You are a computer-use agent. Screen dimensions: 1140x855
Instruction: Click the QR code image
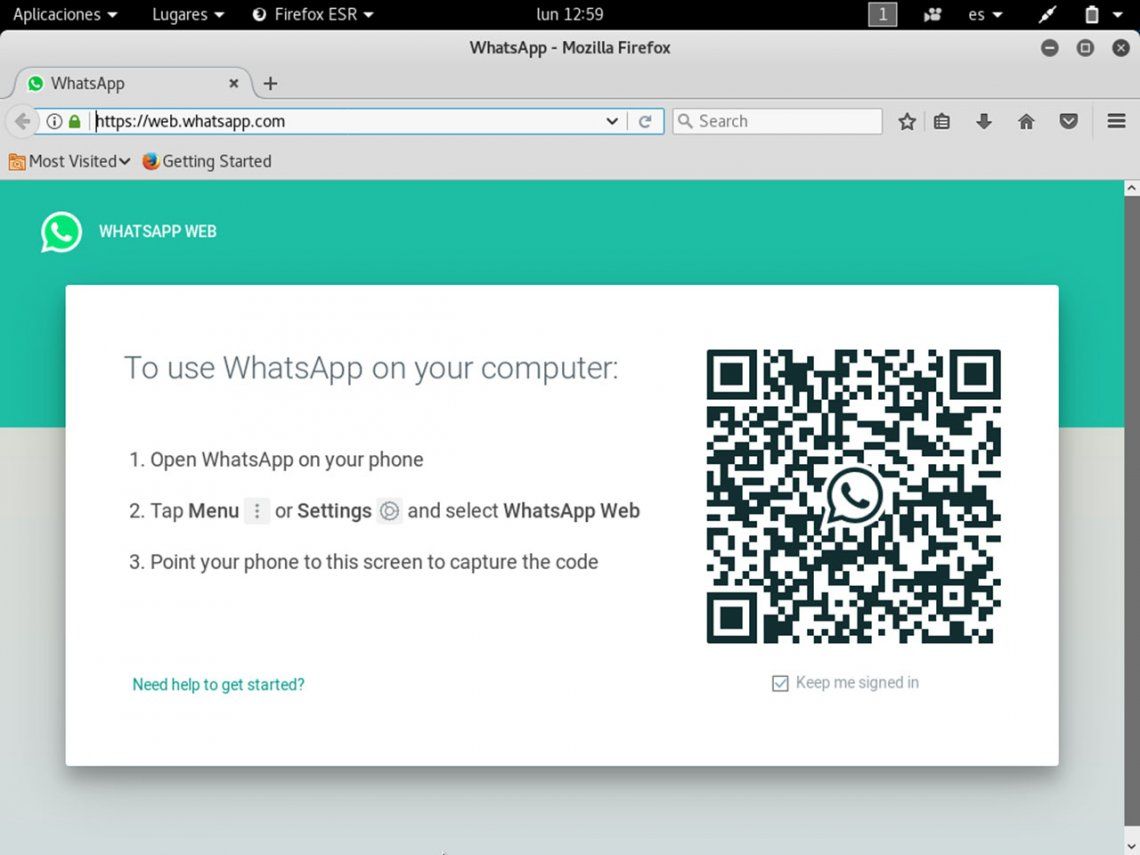[854, 497]
